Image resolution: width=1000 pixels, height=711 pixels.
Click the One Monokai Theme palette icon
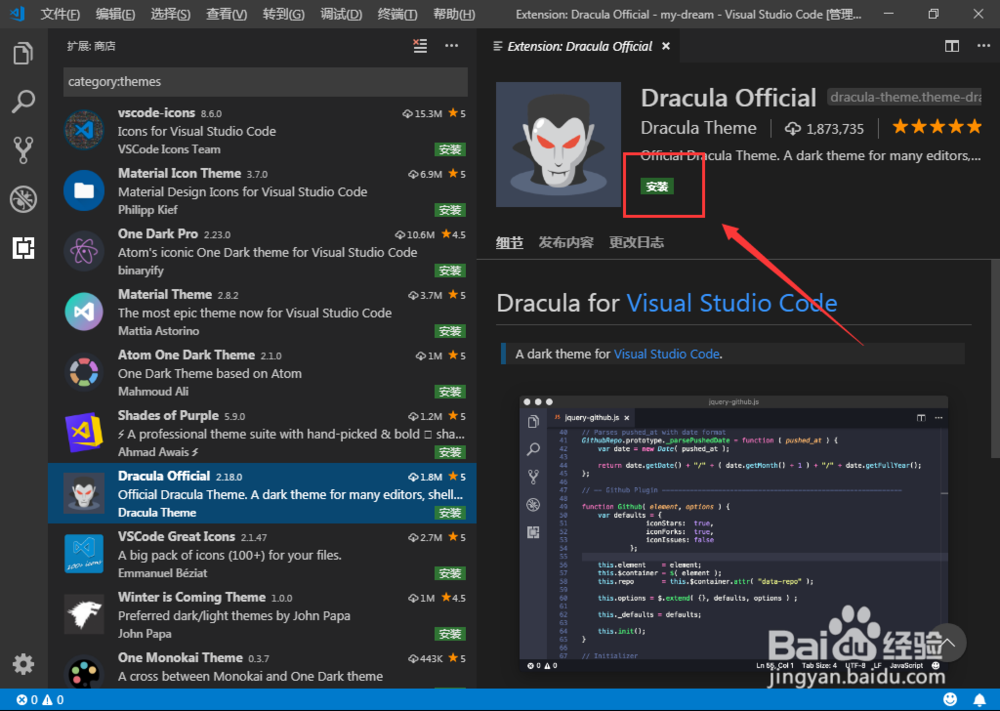[x=84, y=672]
